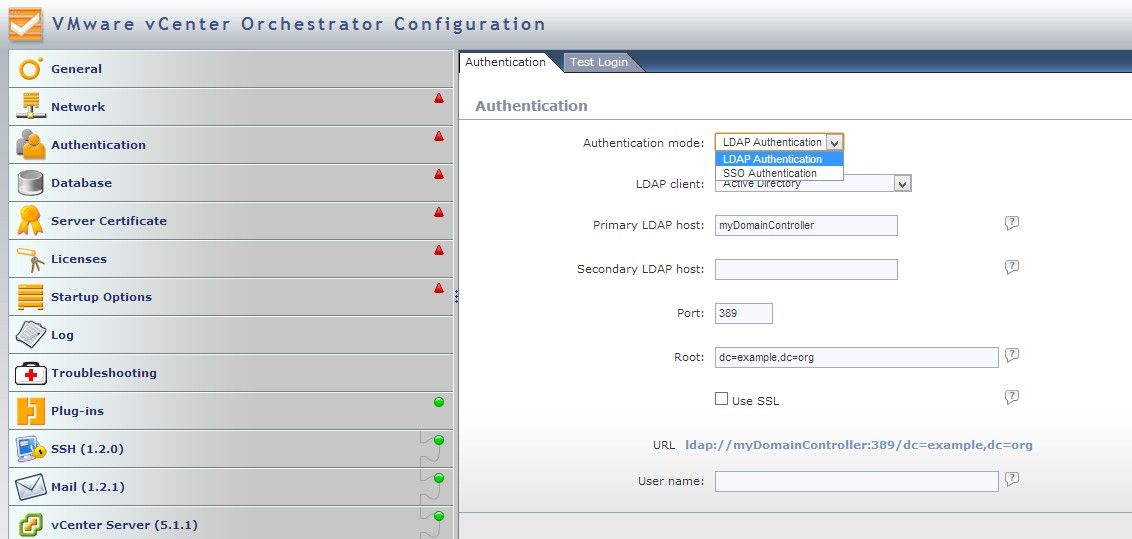
Task: Click the Mail envelope icon
Action: (31, 487)
